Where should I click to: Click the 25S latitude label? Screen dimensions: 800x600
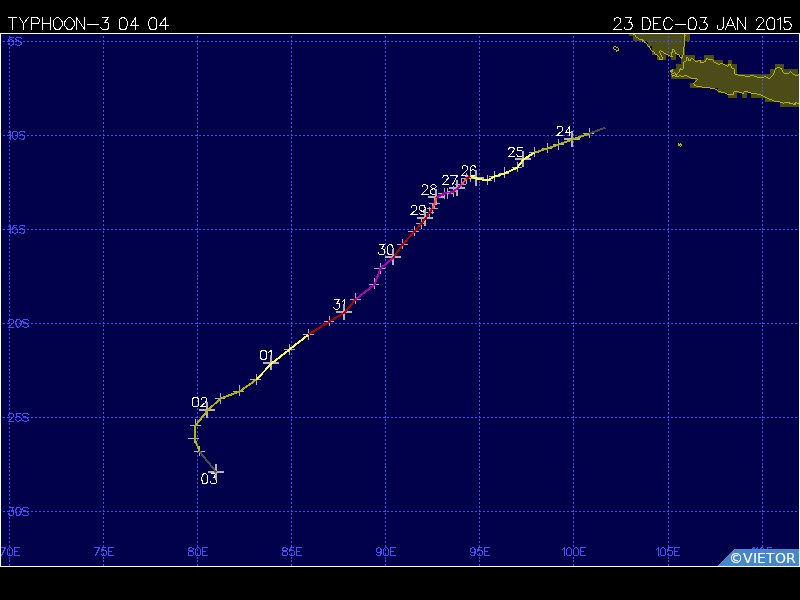(x=18, y=417)
